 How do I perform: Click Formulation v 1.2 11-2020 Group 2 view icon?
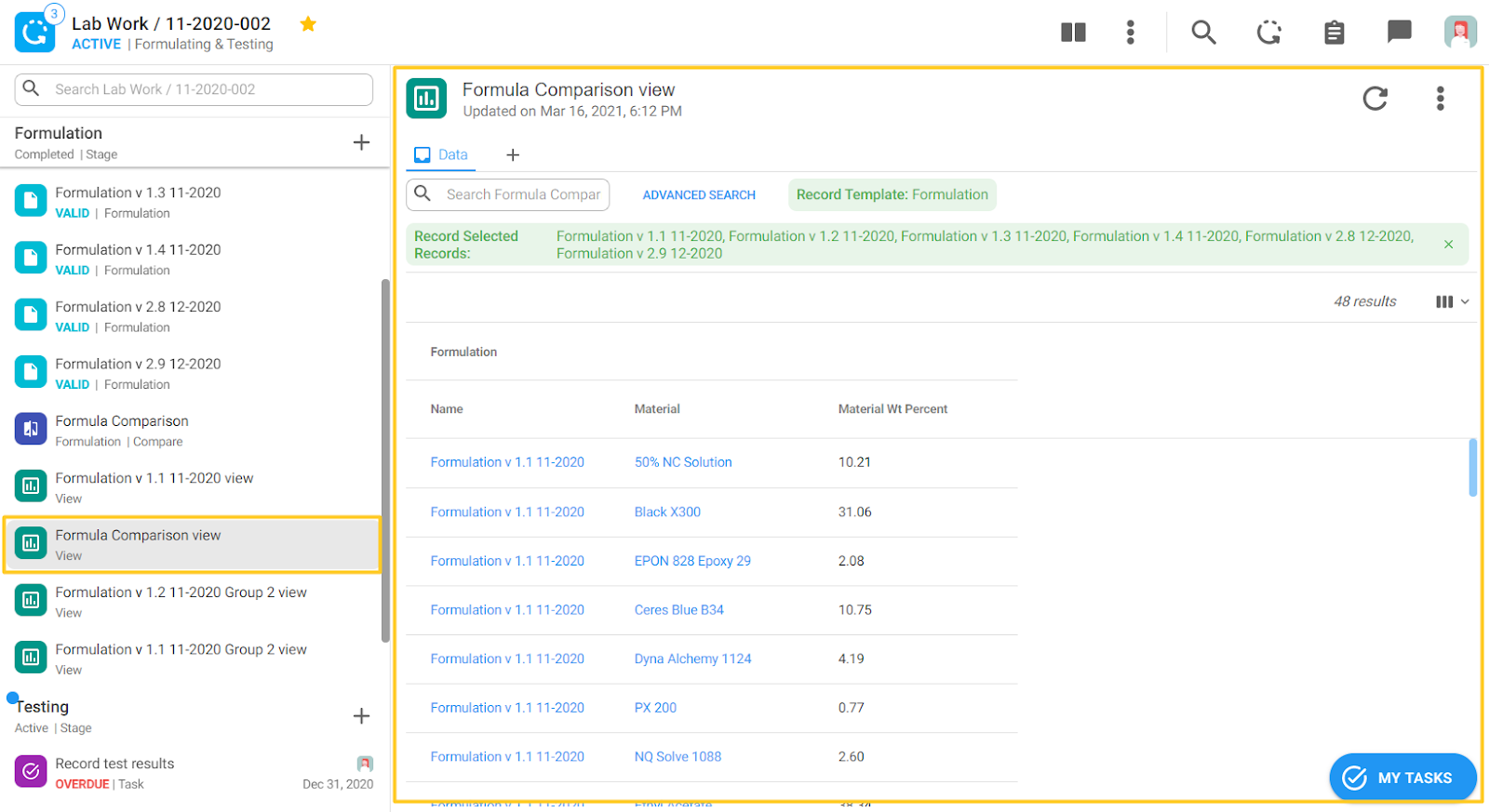pyautogui.click(x=31, y=600)
